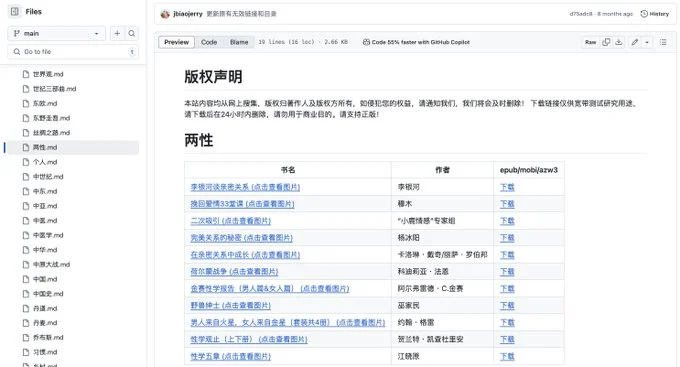Open 中原大战.md in file tree

pyautogui.click(x=51, y=265)
